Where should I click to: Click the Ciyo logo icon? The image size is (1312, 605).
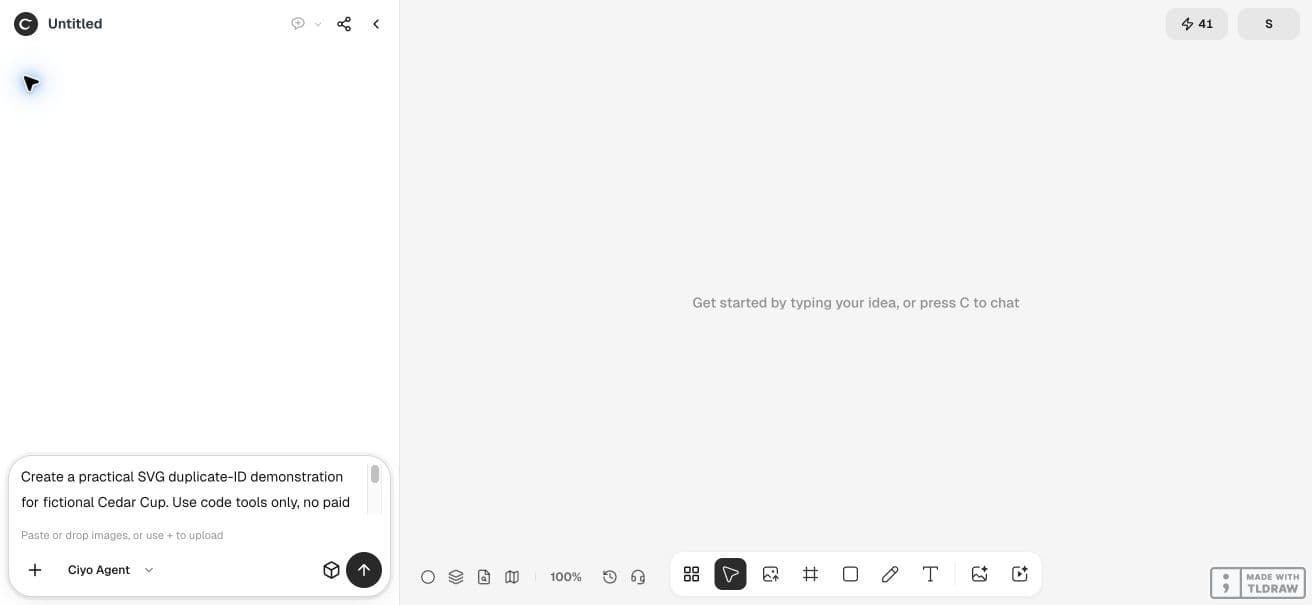pos(26,24)
